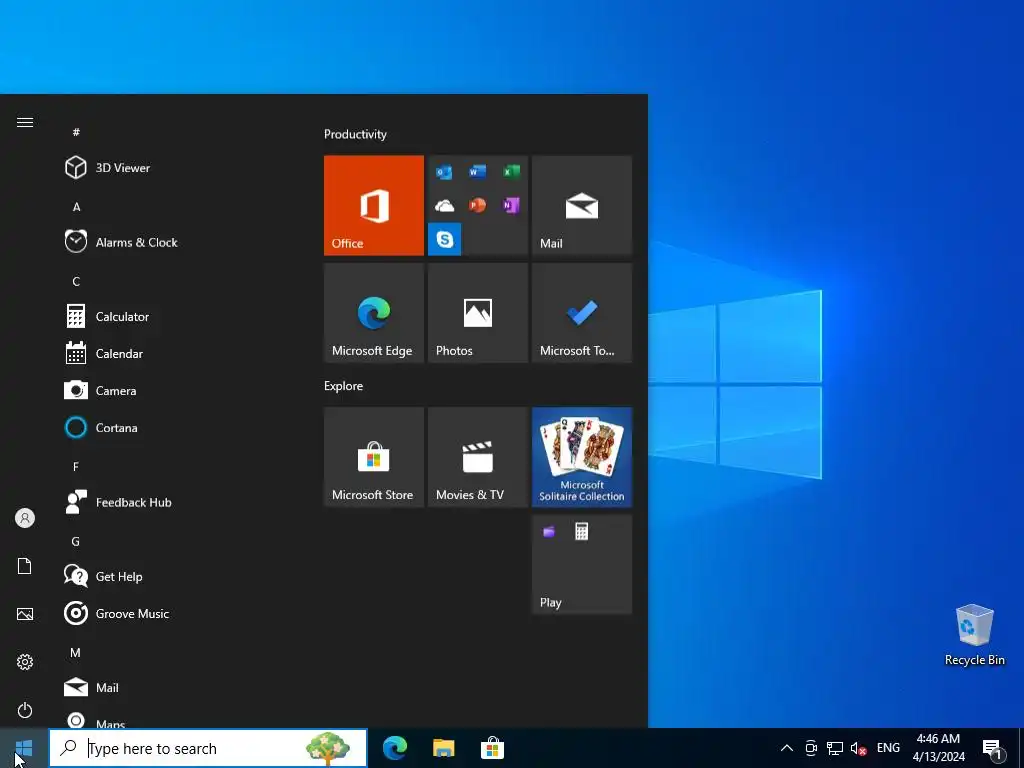Screen dimensions: 1024x768
Task: Click the Word icon in Office group tile
Action: click(x=477, y=172)
